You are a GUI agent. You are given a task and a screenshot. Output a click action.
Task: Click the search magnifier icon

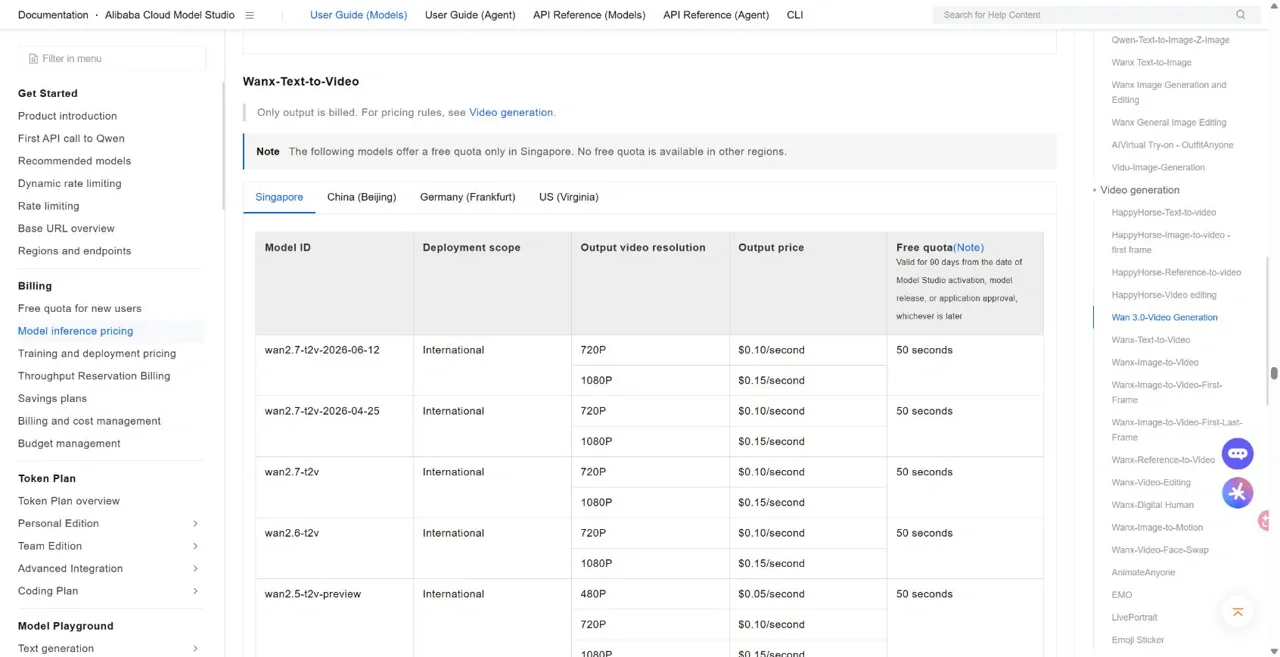tap(1241, 15)
